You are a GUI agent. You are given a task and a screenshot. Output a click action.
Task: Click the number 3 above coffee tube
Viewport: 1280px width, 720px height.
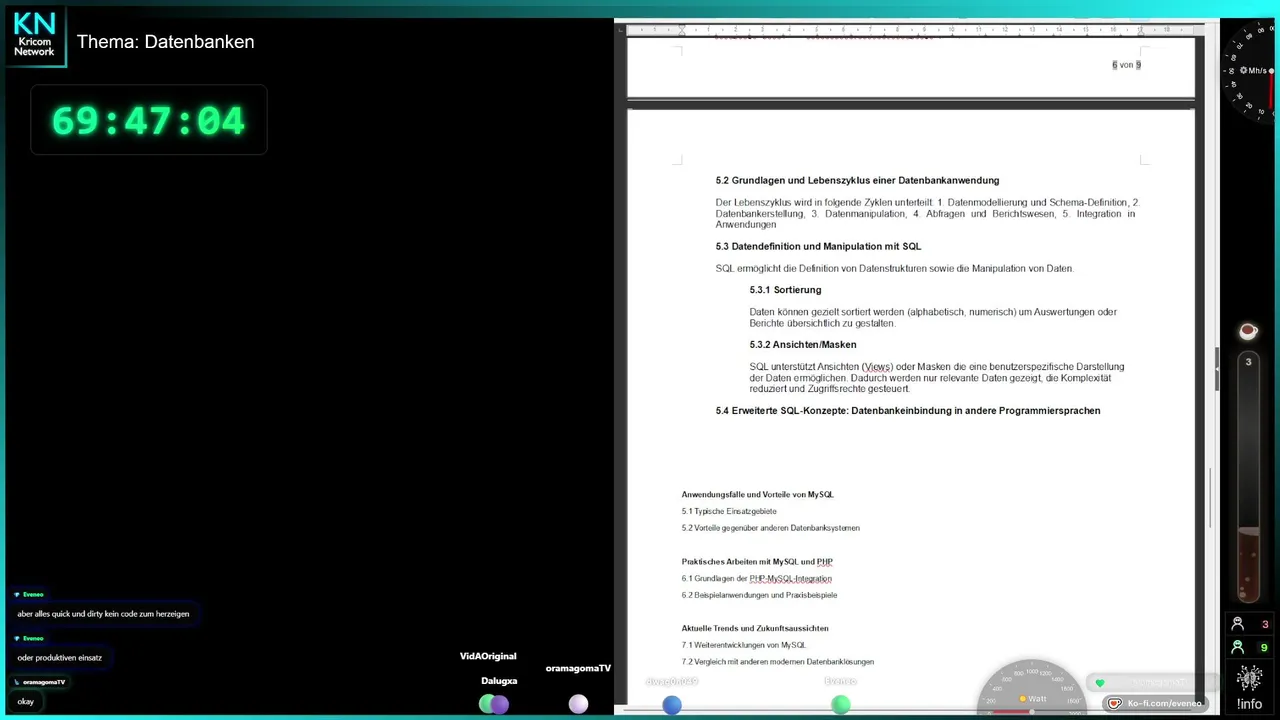[1248, 362]
